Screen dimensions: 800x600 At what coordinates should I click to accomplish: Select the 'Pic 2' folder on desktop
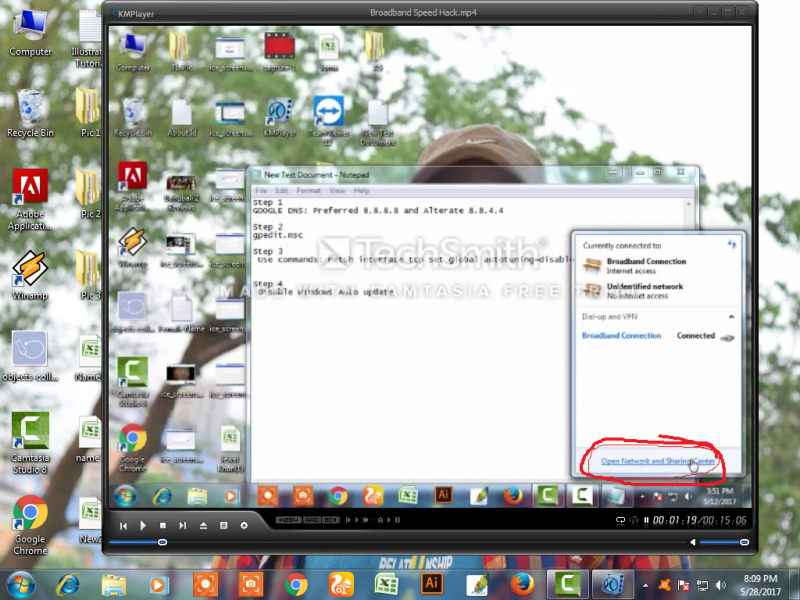point(89,194)
